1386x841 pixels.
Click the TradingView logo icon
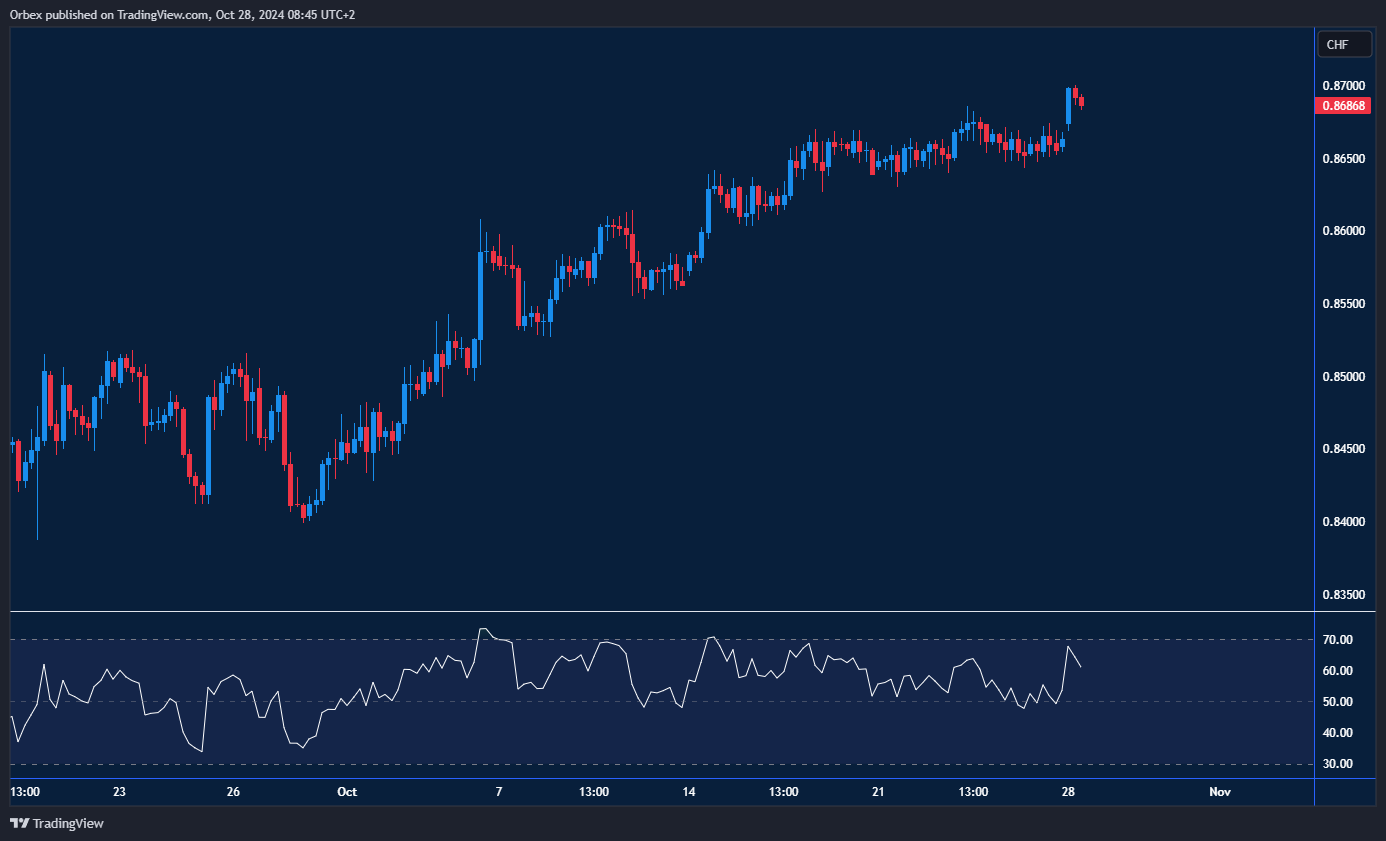coord(19,823)
